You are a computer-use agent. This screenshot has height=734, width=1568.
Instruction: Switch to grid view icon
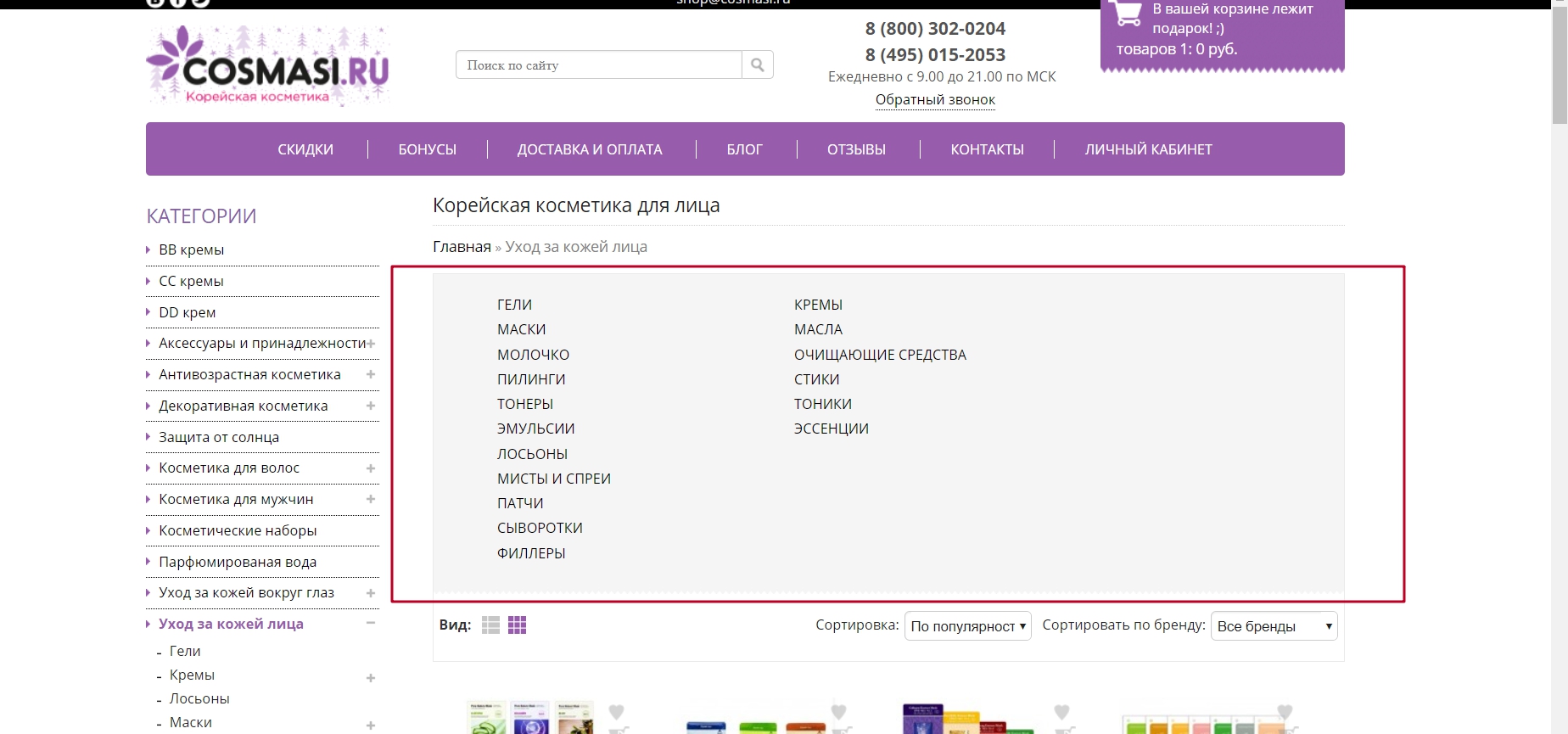517,625
